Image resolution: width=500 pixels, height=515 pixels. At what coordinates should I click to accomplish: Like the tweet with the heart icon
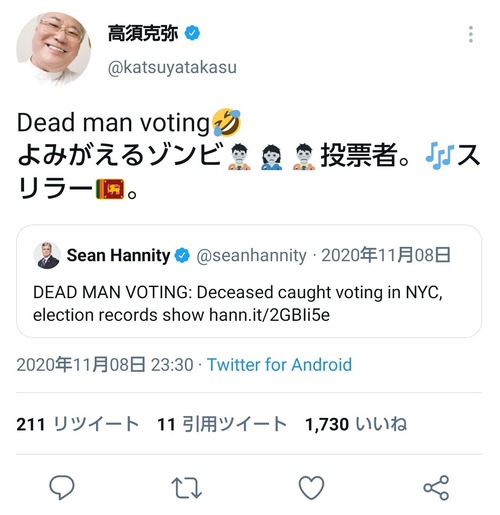(311, 488)
